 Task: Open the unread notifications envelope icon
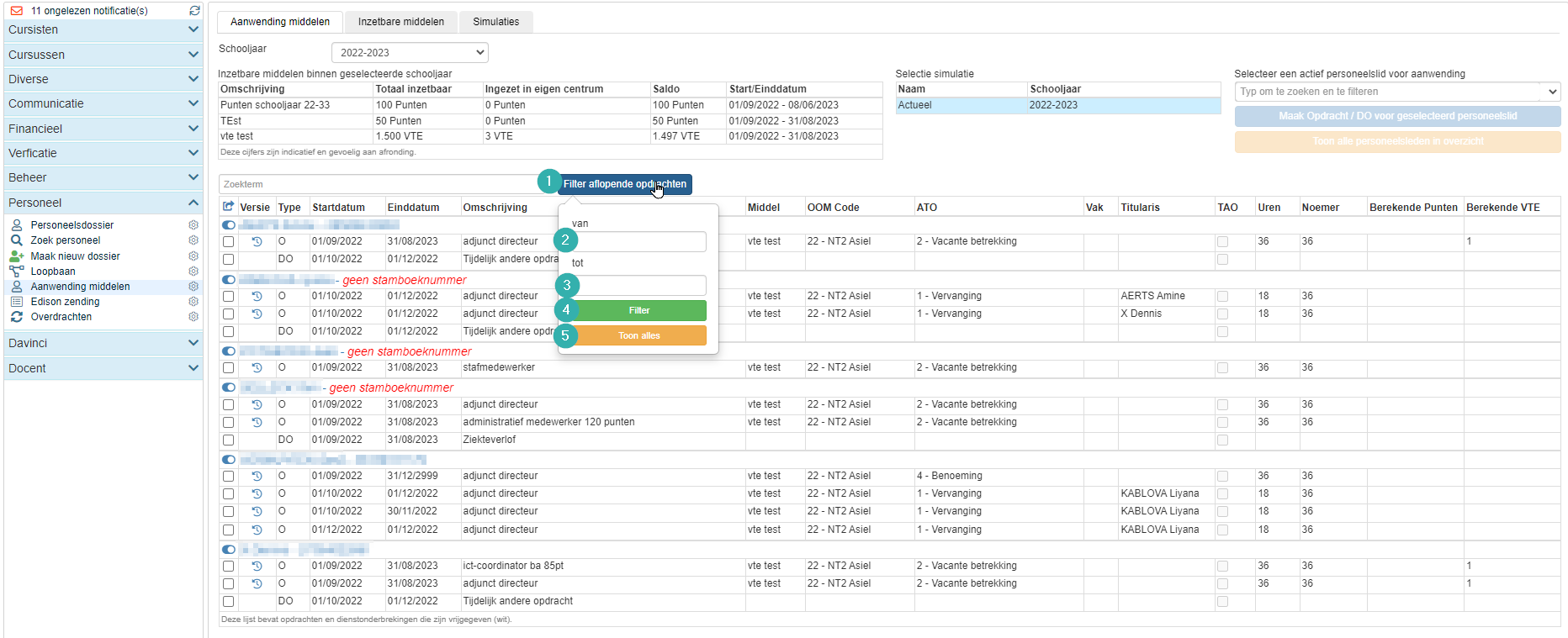16,11
